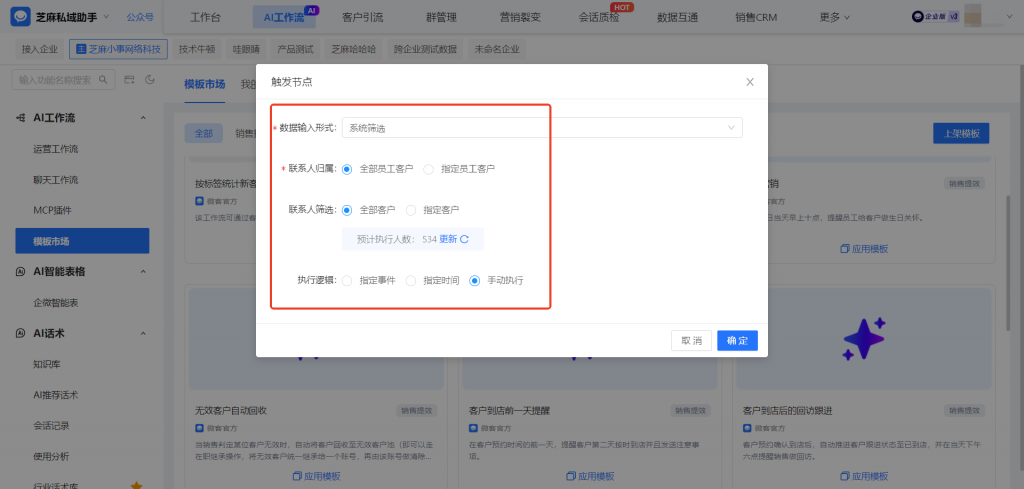Click the 接入企业 button

point(40,49)
